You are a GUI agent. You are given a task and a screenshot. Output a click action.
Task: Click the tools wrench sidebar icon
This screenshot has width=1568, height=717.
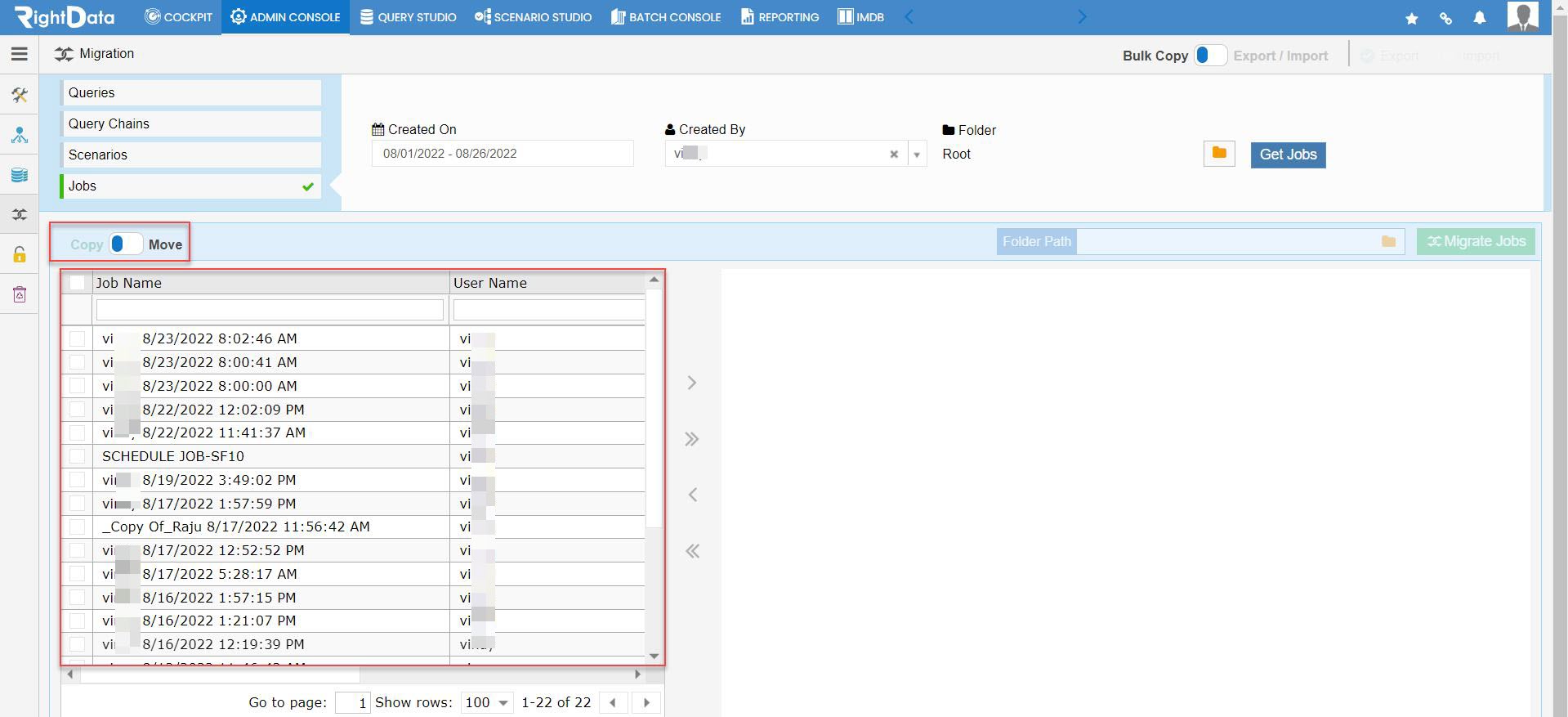tap(20, 95)
